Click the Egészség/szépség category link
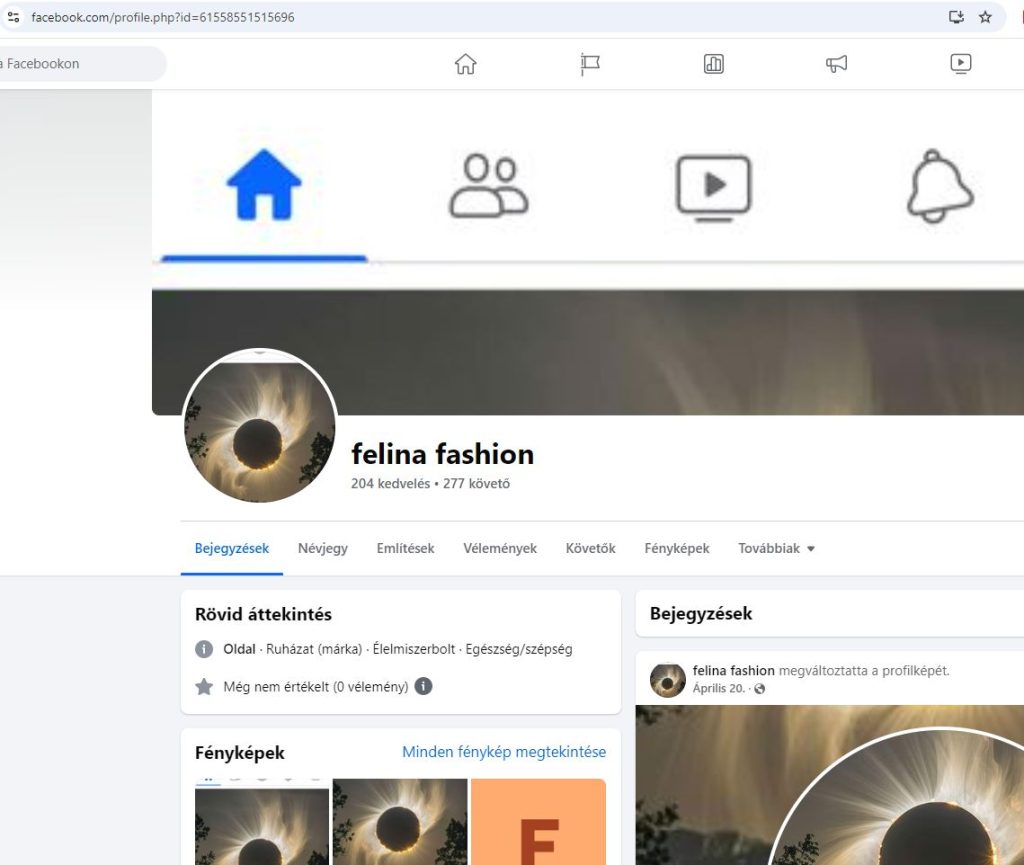Image resolution: width=1024 pixels, height=865 pixels. (x=519, y=649)
